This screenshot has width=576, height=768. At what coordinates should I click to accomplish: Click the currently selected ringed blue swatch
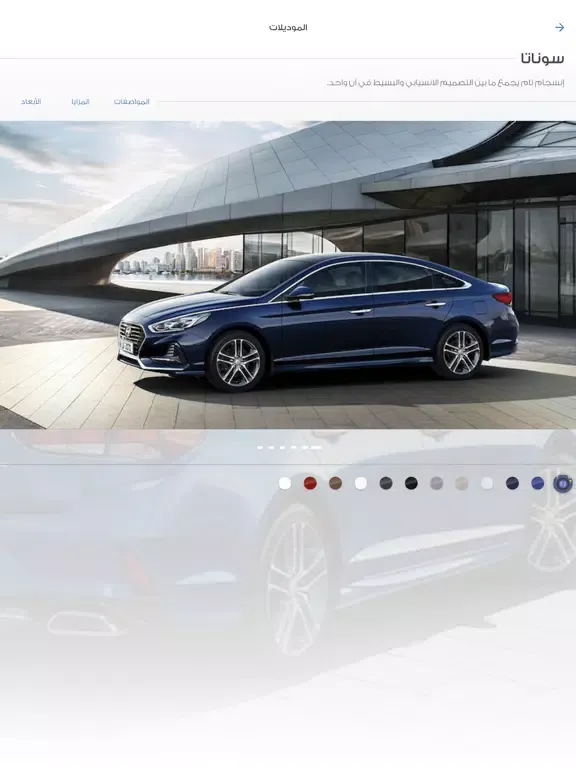[x=563, y=483]
